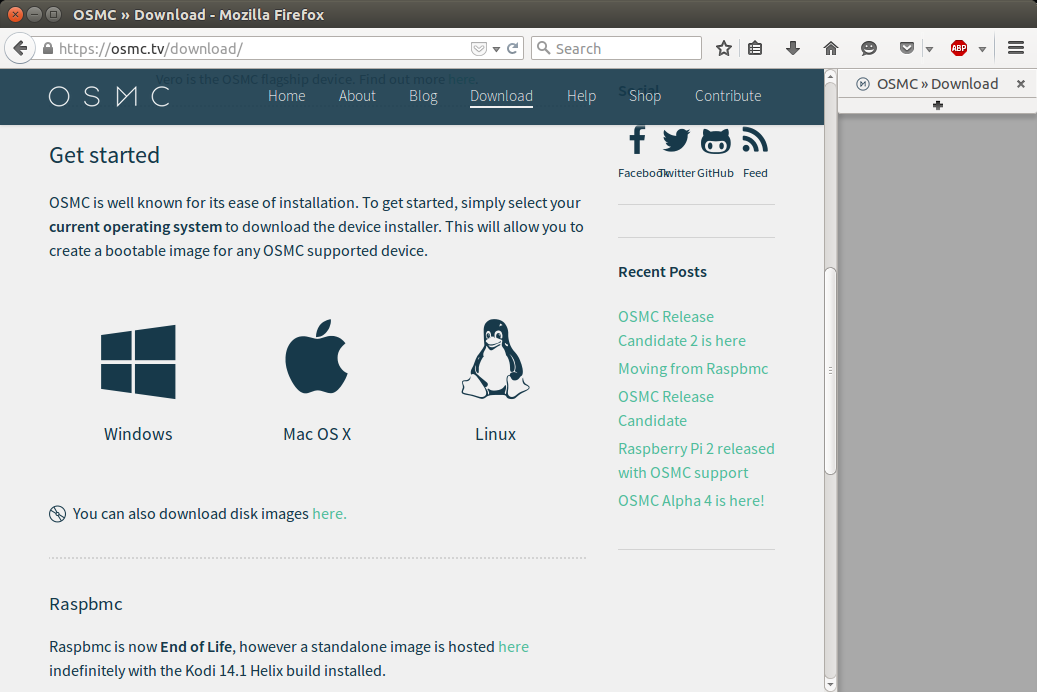Click in the Firefox Search field
This screenshot has width=1037, height=692.
tap(625, 48)
